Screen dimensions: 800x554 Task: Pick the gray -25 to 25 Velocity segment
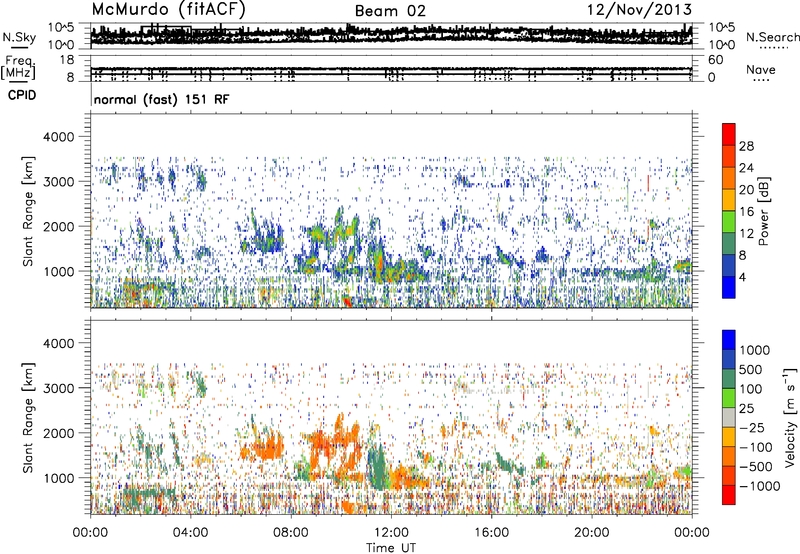(x=729, y=417)
